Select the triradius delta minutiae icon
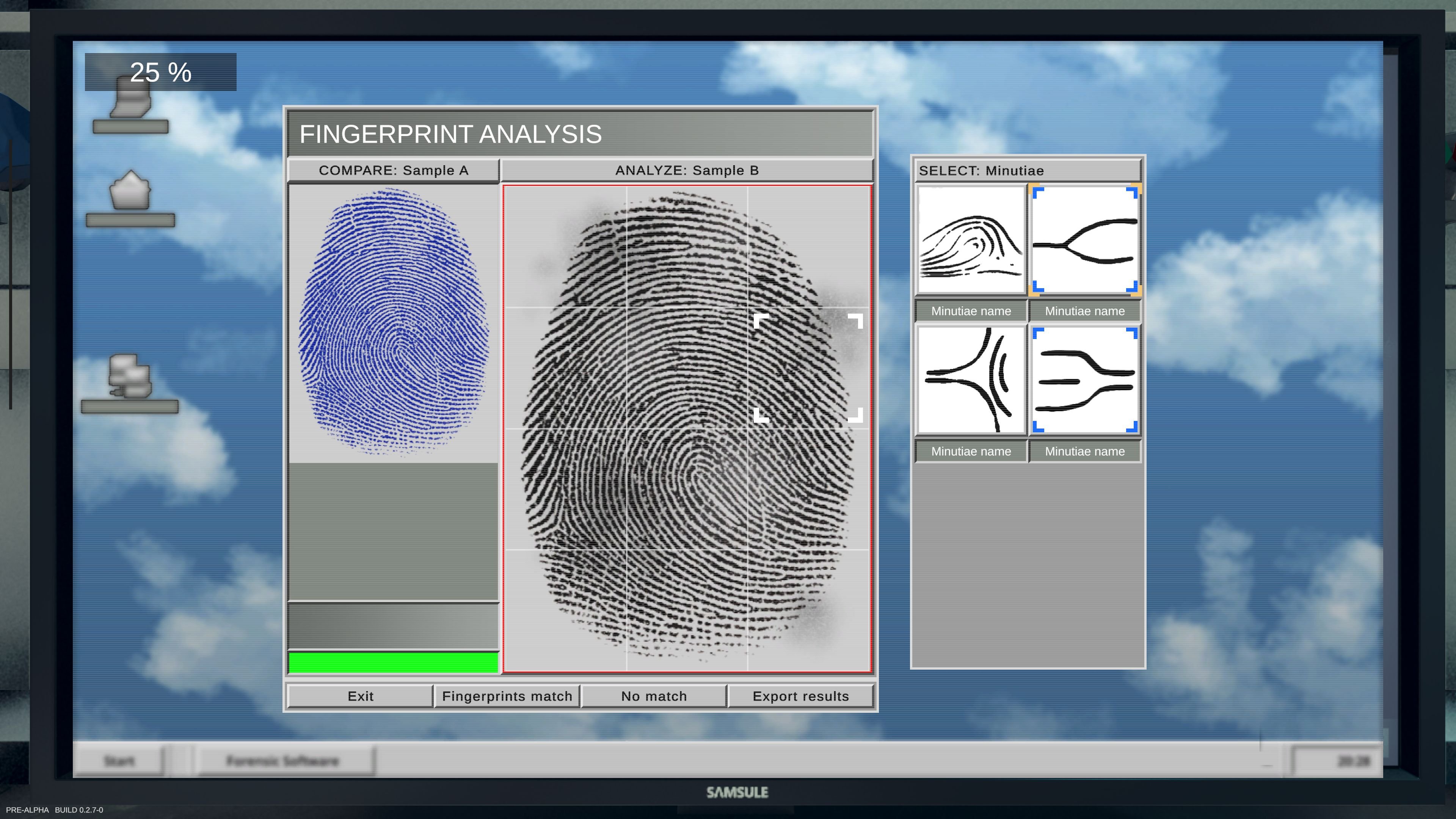The image size is (1456, 819). coord(971,383)
